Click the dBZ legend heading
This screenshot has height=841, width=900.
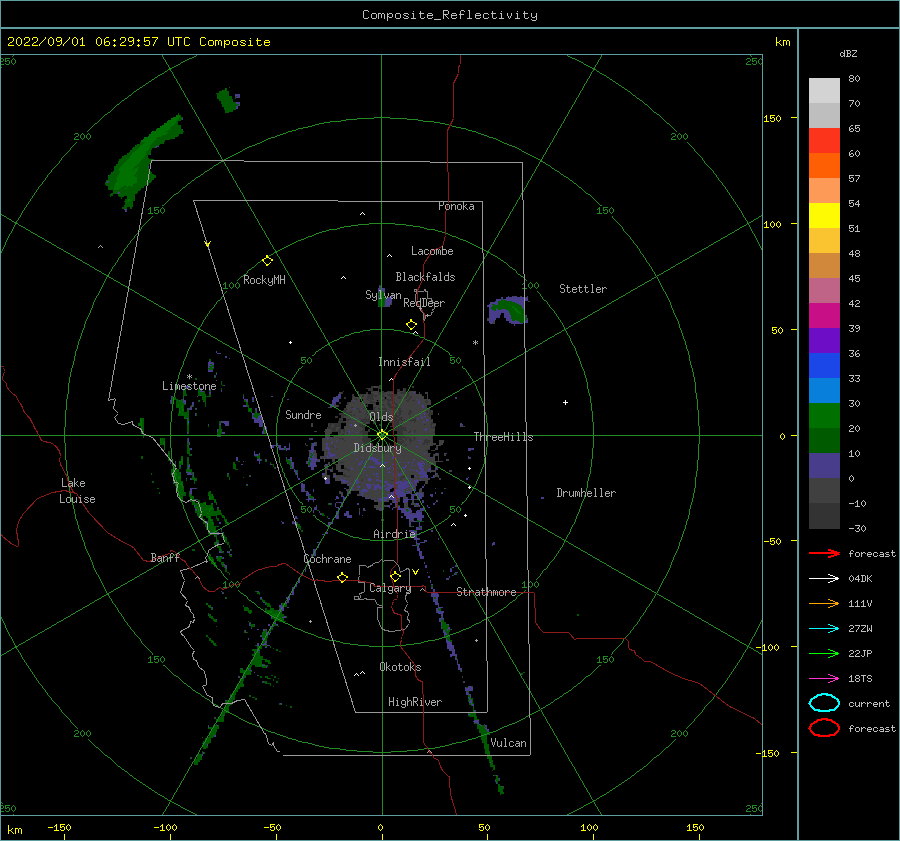(x=848, y=53)
